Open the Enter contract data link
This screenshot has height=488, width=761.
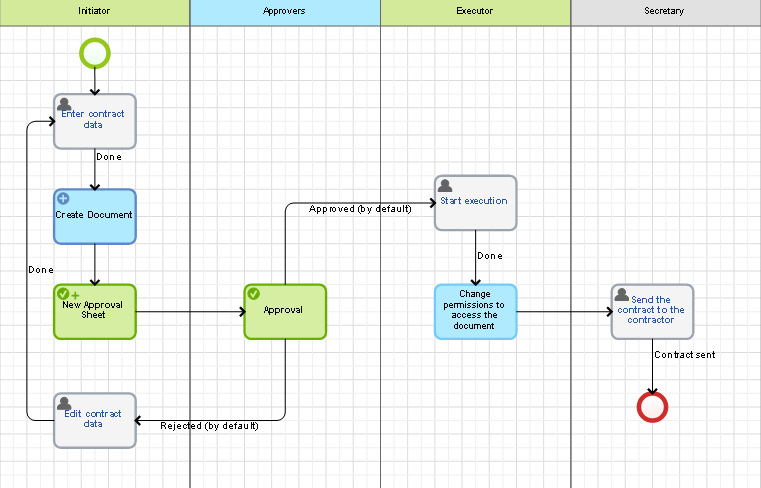click(x=93, y=119)
